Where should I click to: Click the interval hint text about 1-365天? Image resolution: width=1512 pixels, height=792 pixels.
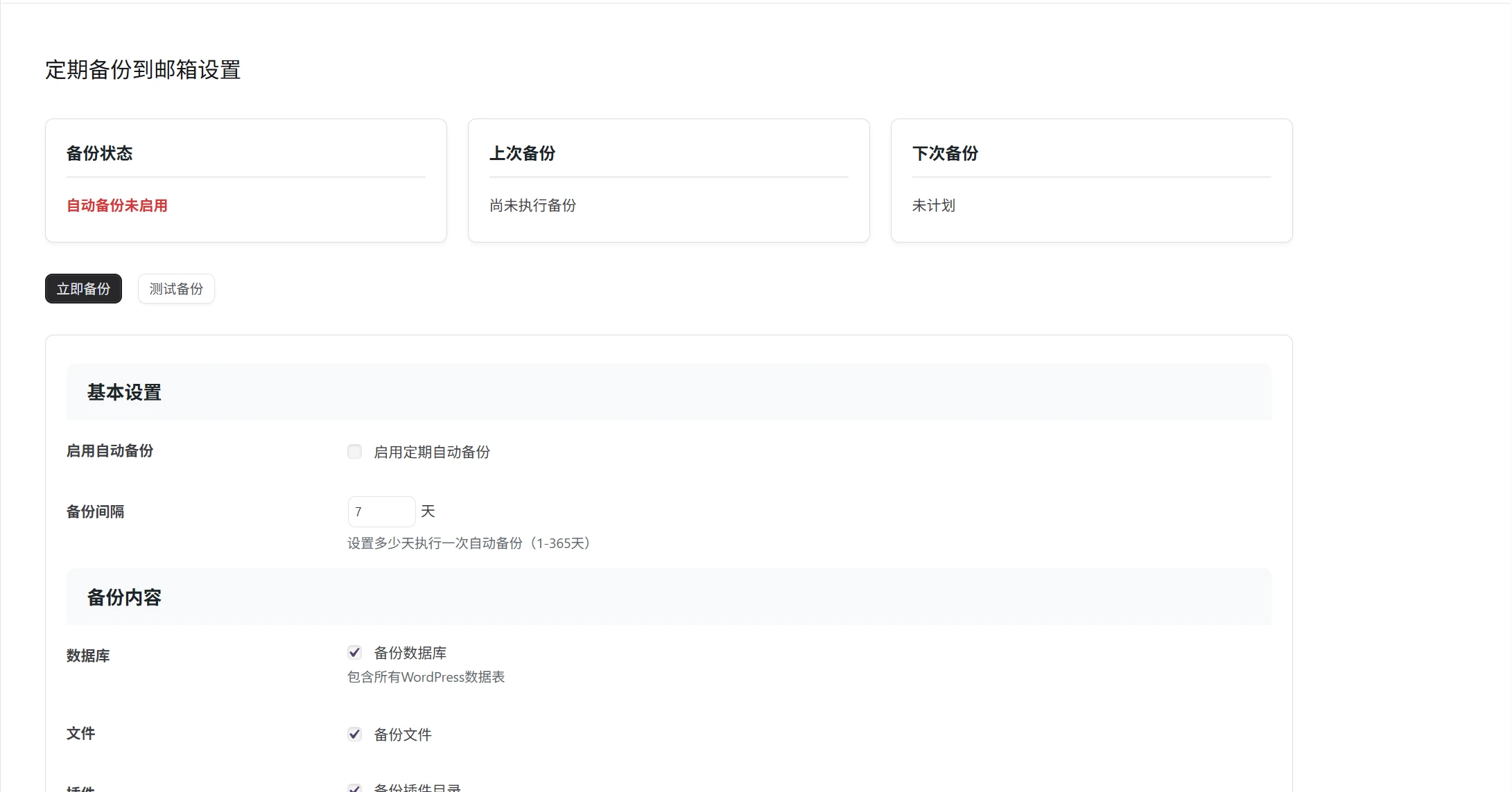coord(469,543)
